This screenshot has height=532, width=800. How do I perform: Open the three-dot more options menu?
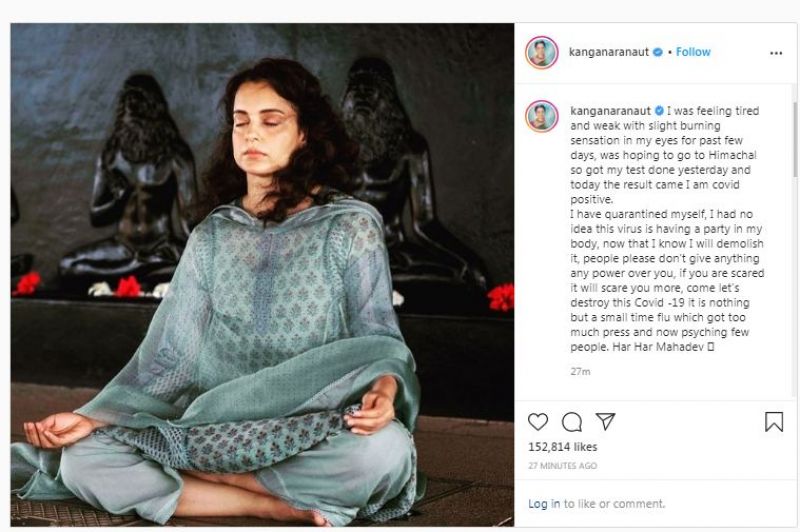776,53
